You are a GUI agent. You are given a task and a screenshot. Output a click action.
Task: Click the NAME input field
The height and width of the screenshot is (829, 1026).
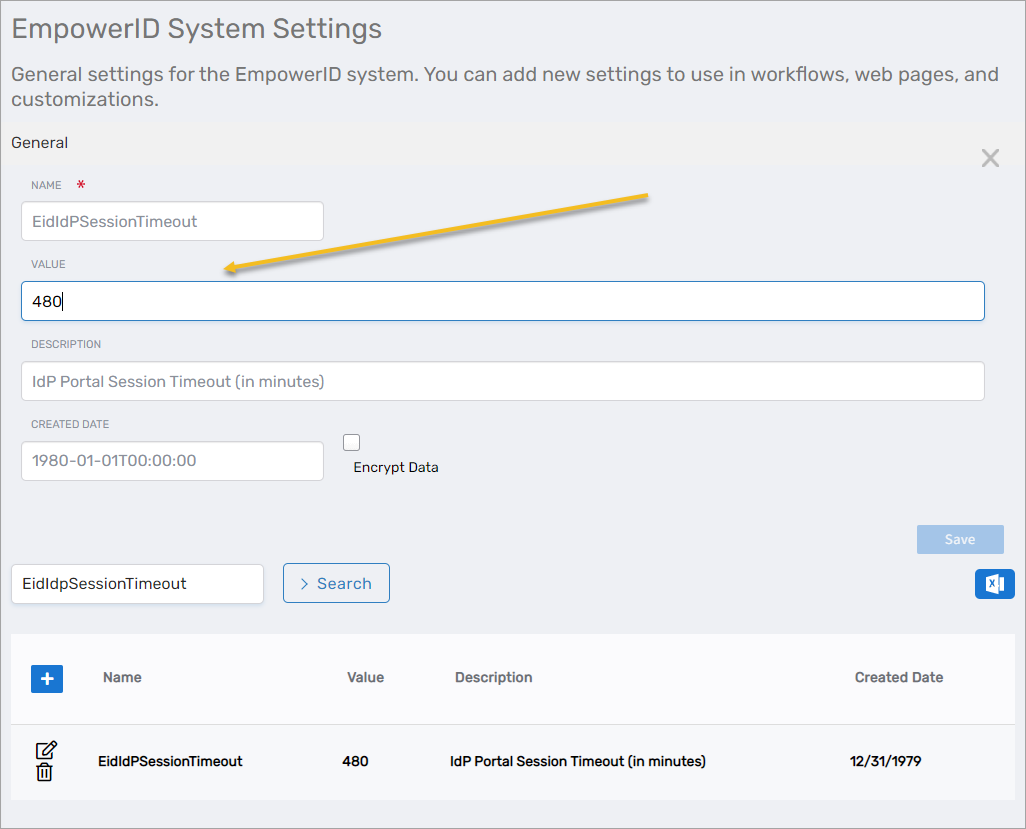[x=171, y=221]
